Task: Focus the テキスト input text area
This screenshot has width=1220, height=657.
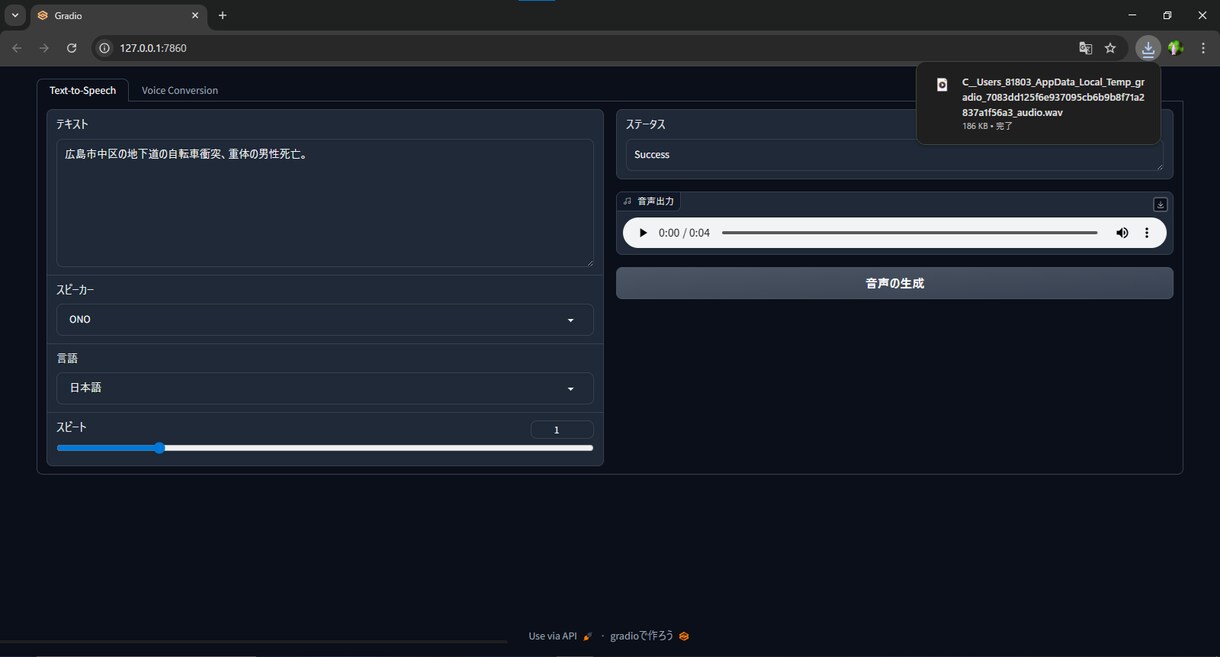Action: click(325, 203)
